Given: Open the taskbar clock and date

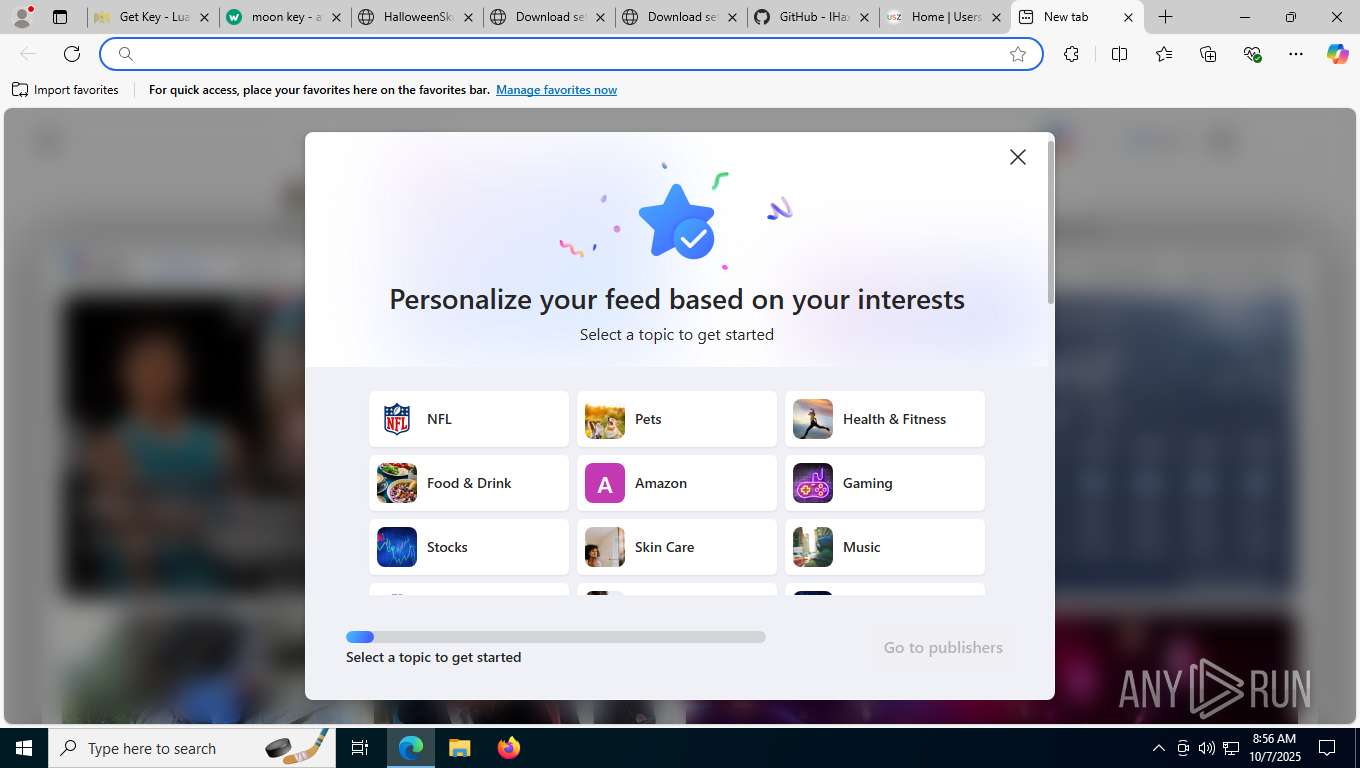Looking at the screenshot, I should (1274, 748).
